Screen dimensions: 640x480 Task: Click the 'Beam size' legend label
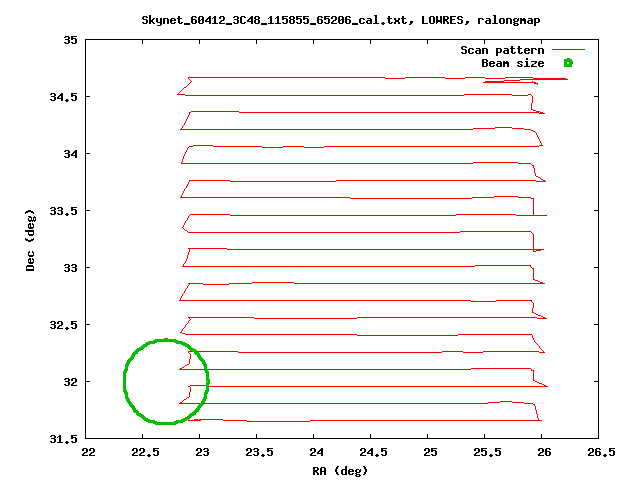513,63
